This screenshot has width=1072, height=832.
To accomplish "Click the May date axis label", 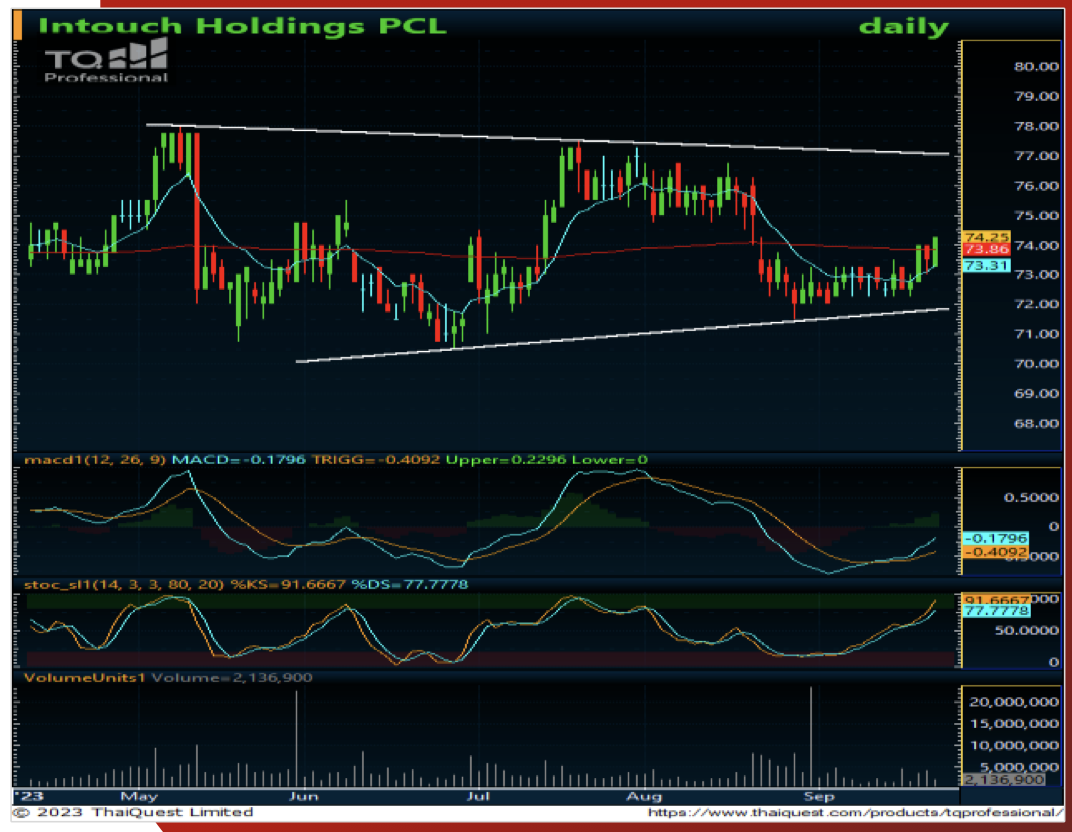I will pyautogui.click(x=139, y=796).
